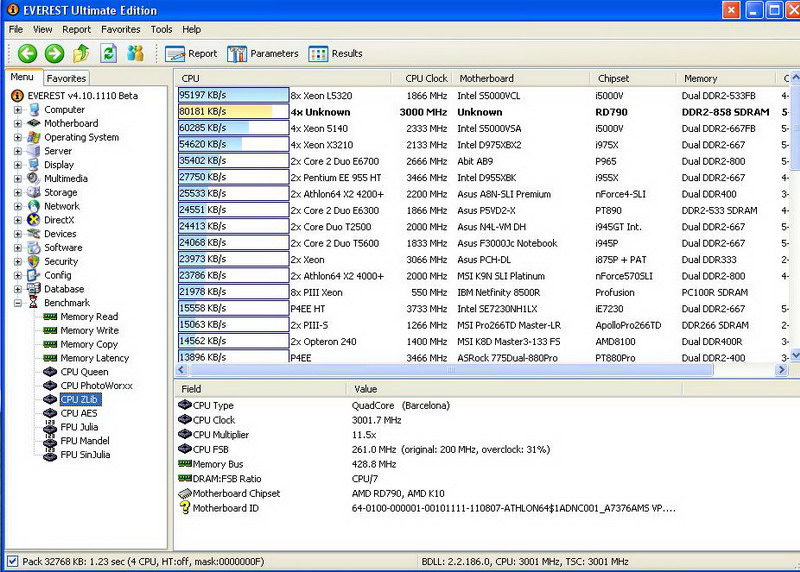The image size is (800, 572).
Task: Switch to the Favorites tab
Action: tap(66, 78)
